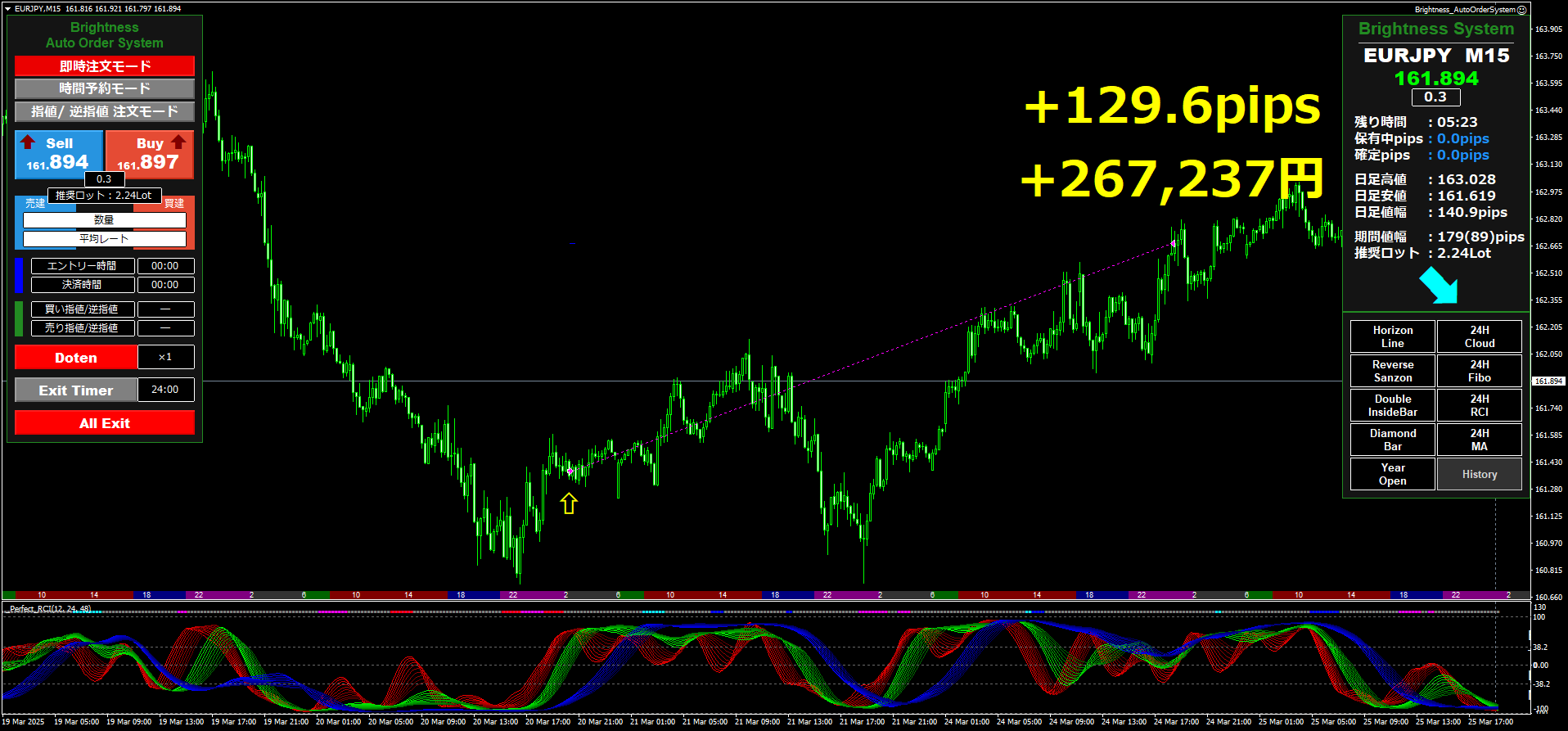
Task: Click the 0.3 lot size field under Sell/Buy
Action: click(104, 179)
